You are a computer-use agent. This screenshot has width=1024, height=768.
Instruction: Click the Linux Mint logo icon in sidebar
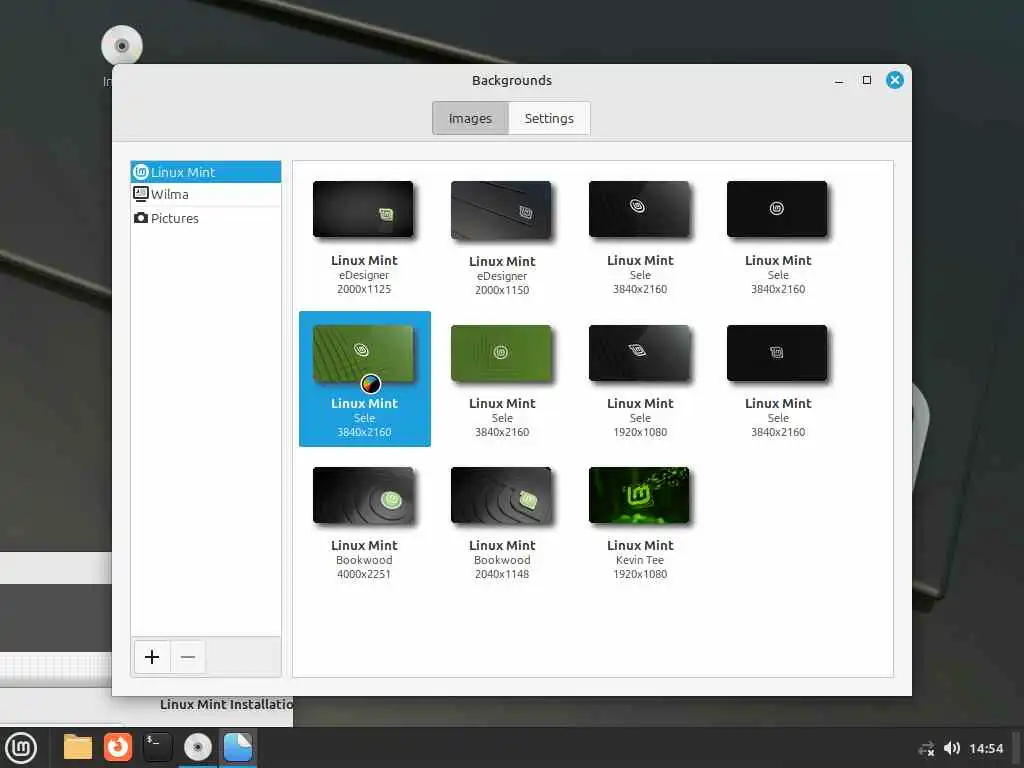[x=140, y=172]
